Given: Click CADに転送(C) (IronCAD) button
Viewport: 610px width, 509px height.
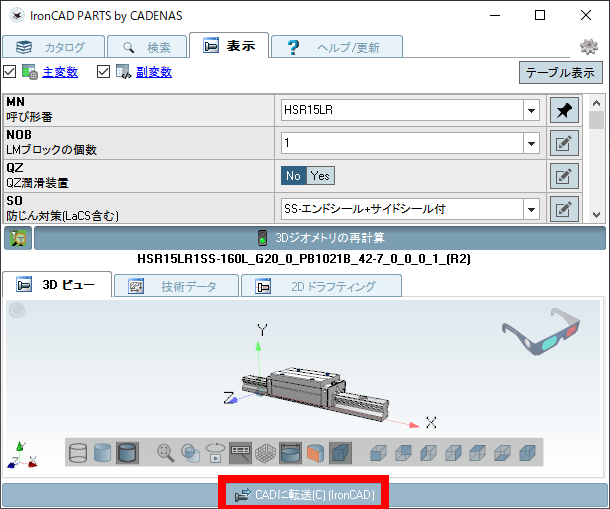Looking at the screenshot, I should (305, 495).
